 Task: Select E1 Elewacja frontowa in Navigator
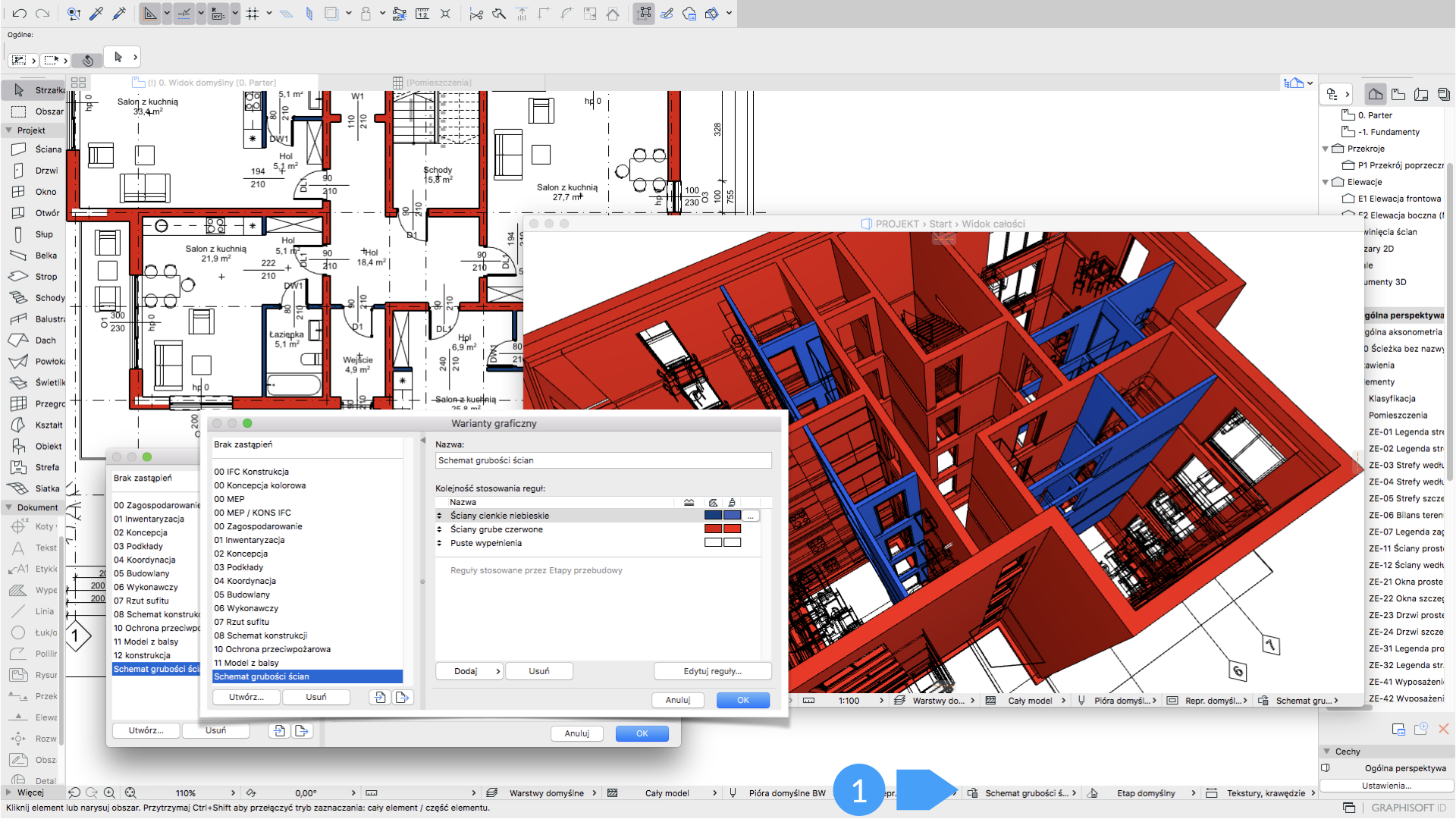(x=1392, y=199)
